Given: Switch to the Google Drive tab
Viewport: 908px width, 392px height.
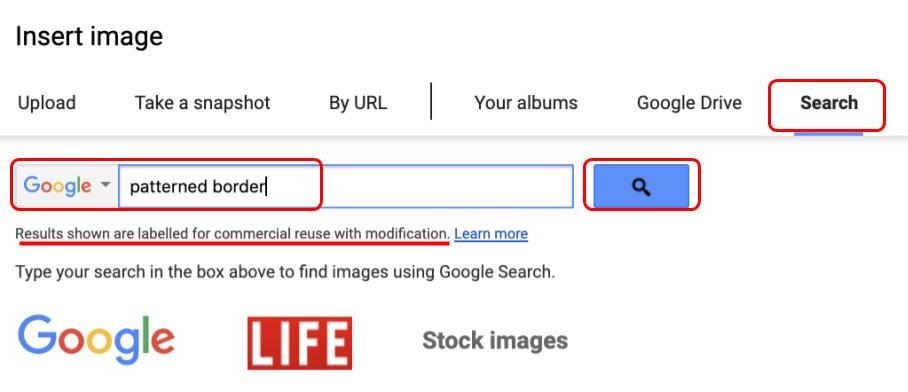Looking at the screenshot, I should point(689,103).
